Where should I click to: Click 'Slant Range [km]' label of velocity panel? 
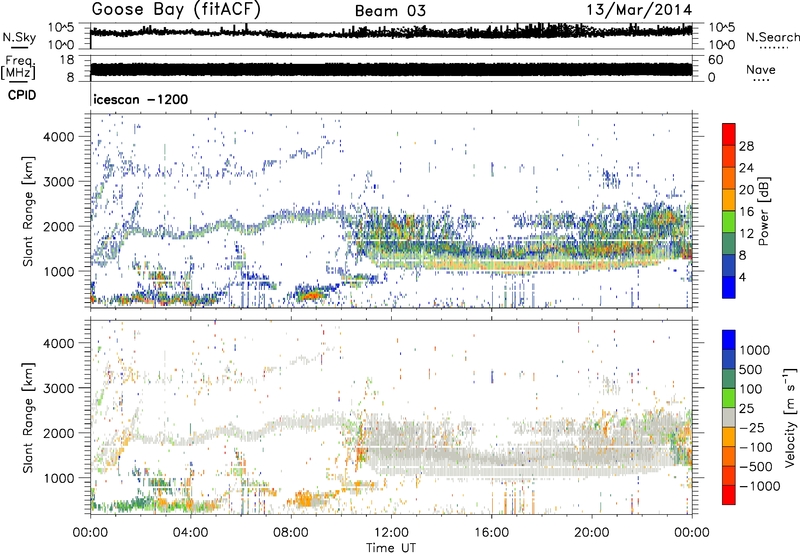[29, 417]
